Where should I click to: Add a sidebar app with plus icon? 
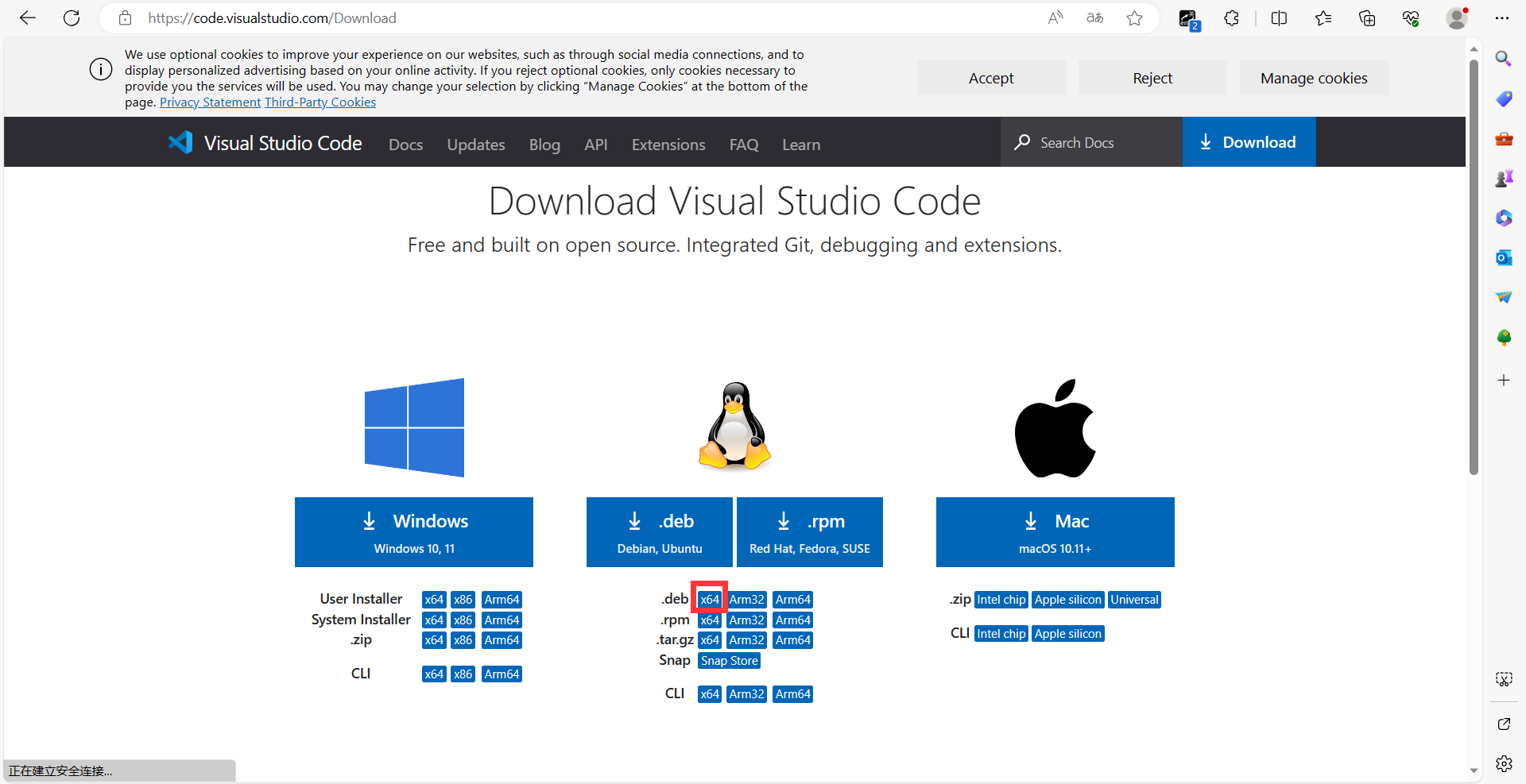[1504, 380]
